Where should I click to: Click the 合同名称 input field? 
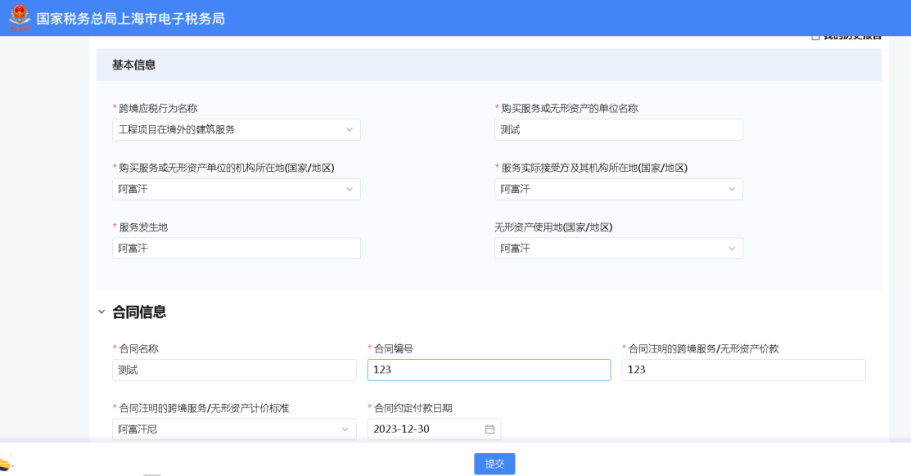click(x=234, y=370)
